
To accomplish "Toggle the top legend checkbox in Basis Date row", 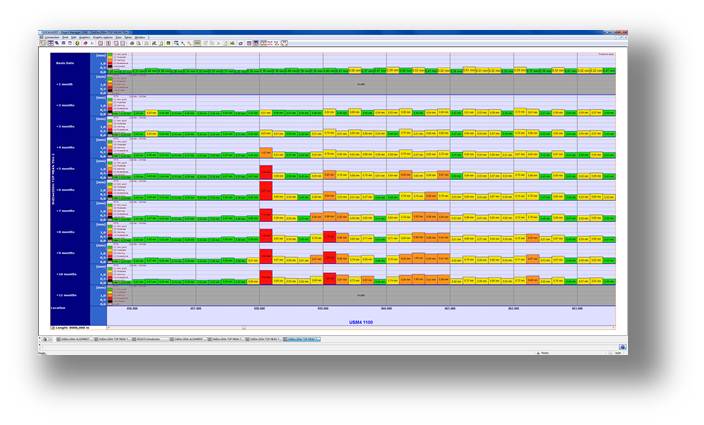I will [x=111, y=56].
